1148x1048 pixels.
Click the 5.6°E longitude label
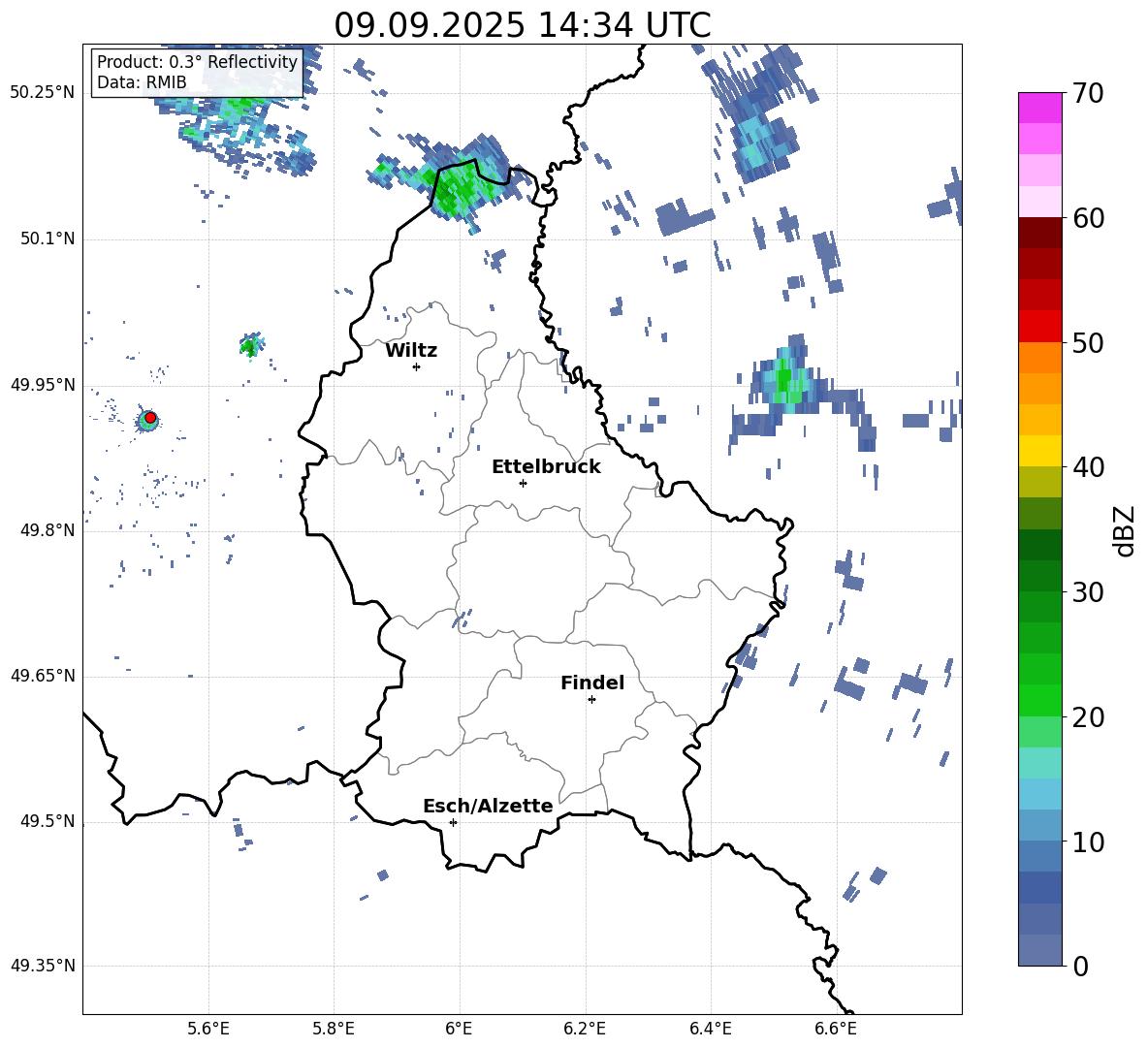coord(208,1029)
